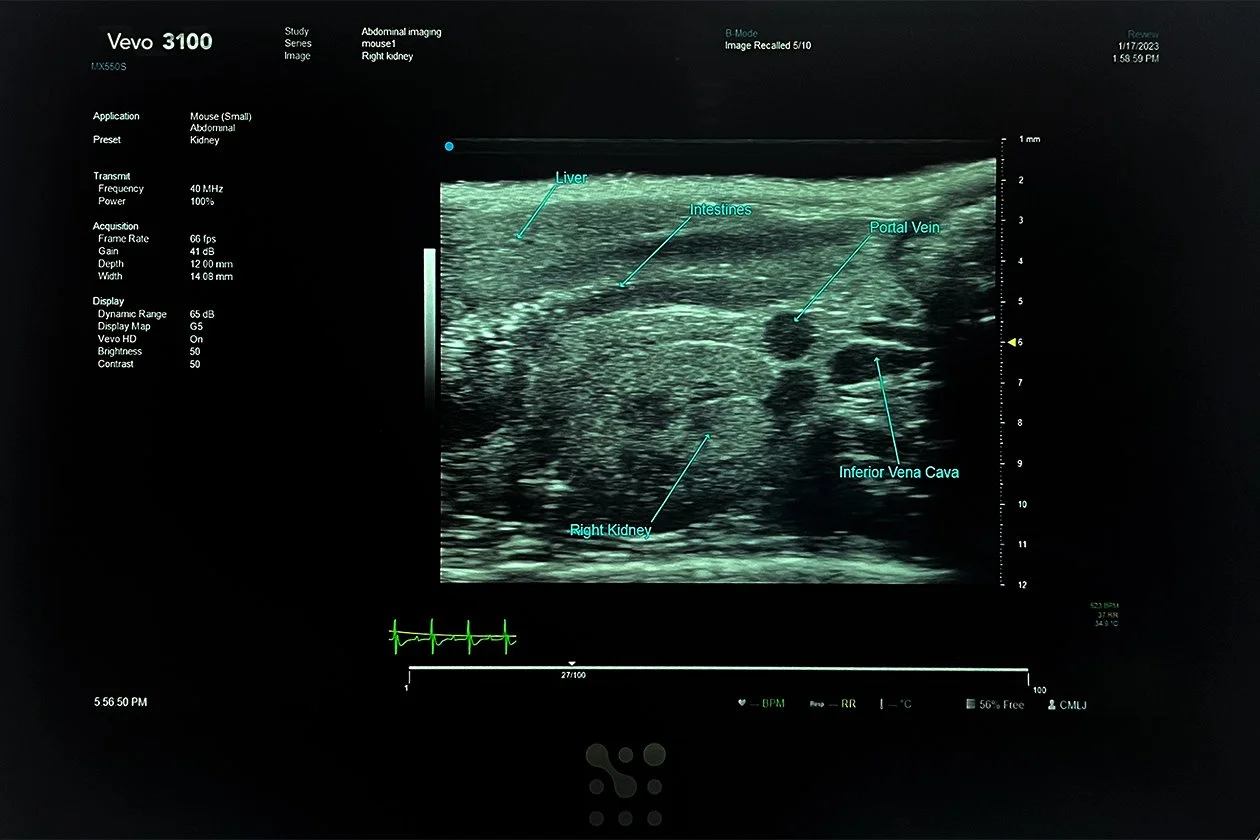1260x840 pixels.
Task: Click the blue transducer orientation dot
Action: (449, 146)
